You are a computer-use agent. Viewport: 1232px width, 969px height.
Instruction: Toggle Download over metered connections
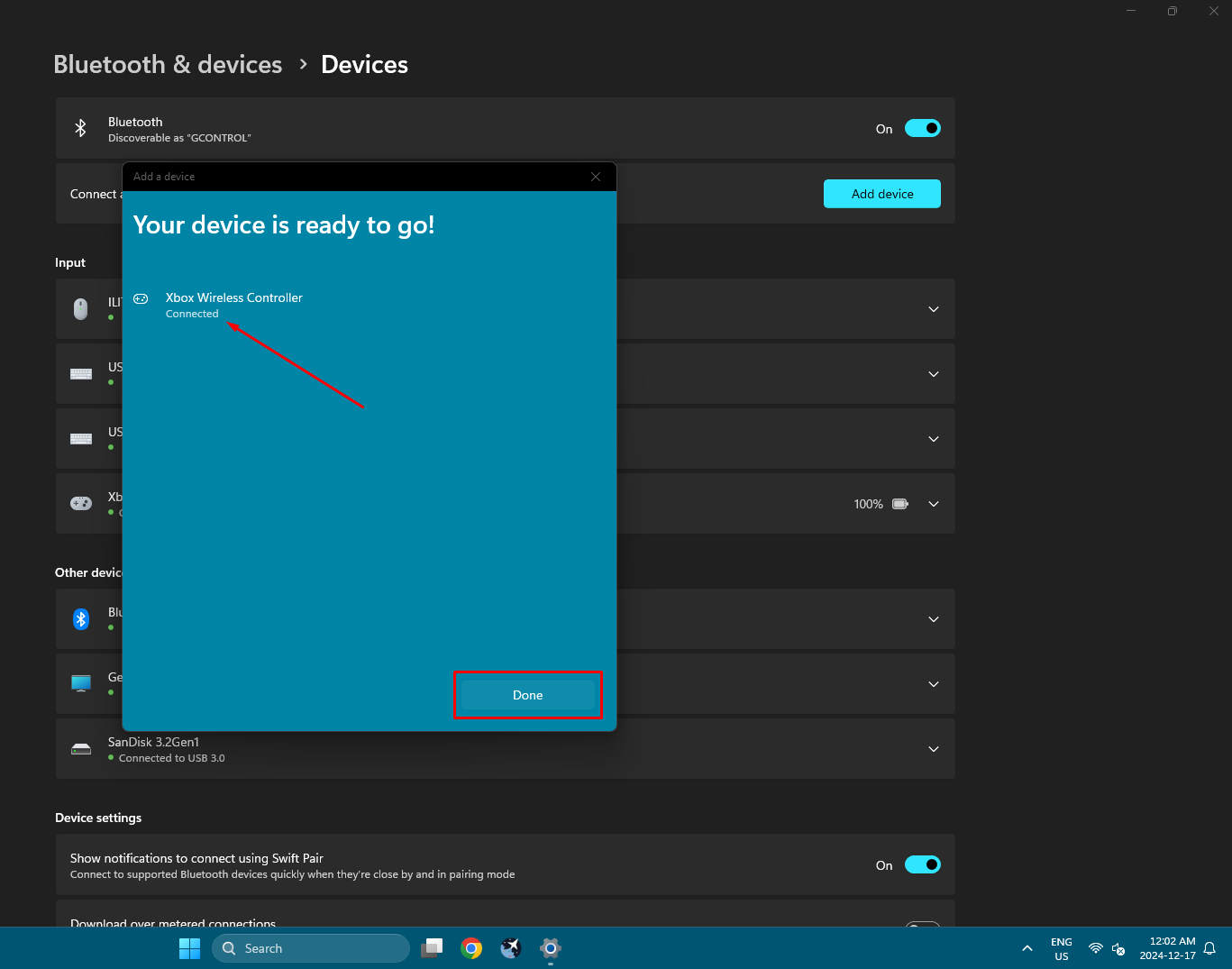(922, 927)
